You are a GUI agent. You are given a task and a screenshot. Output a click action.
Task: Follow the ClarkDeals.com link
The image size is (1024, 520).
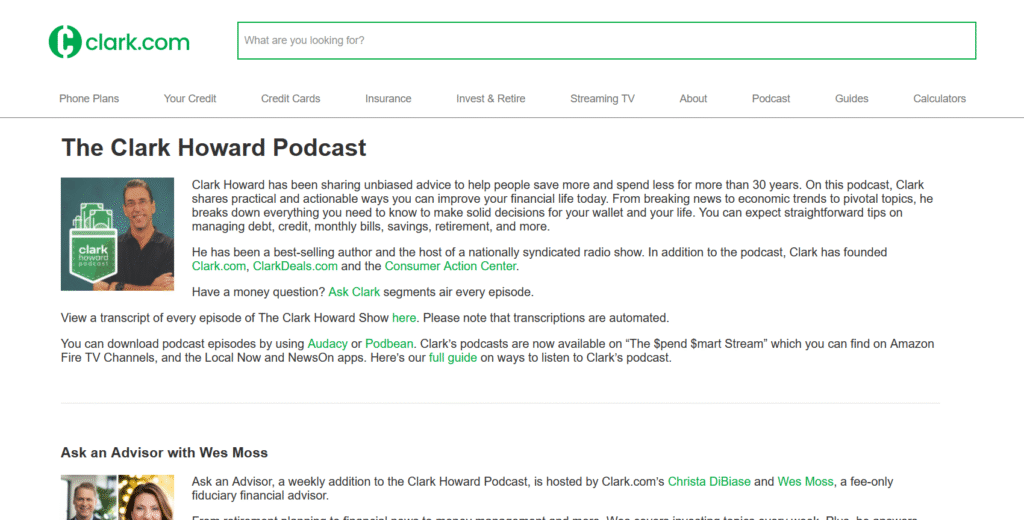click(x=295, y=266)
